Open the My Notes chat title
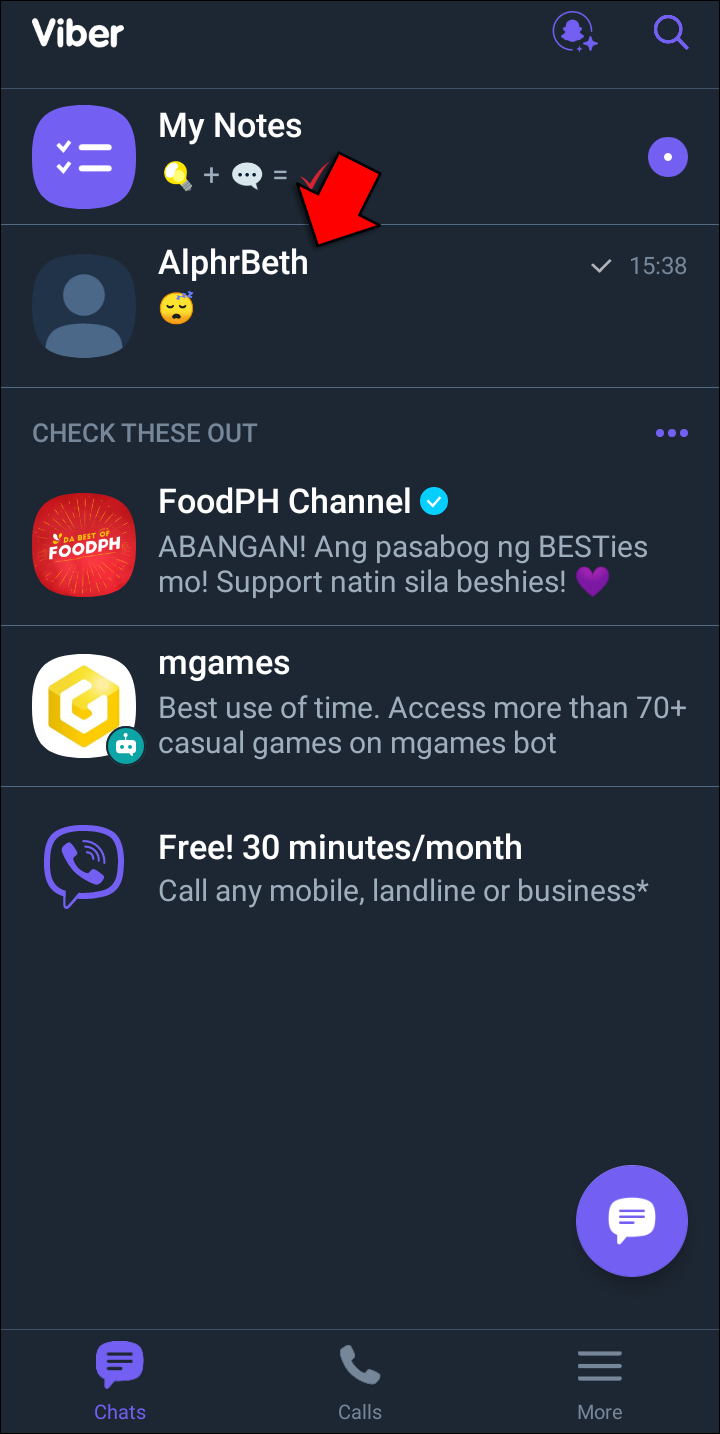The image size is (720, 1434). pos(230,126)
